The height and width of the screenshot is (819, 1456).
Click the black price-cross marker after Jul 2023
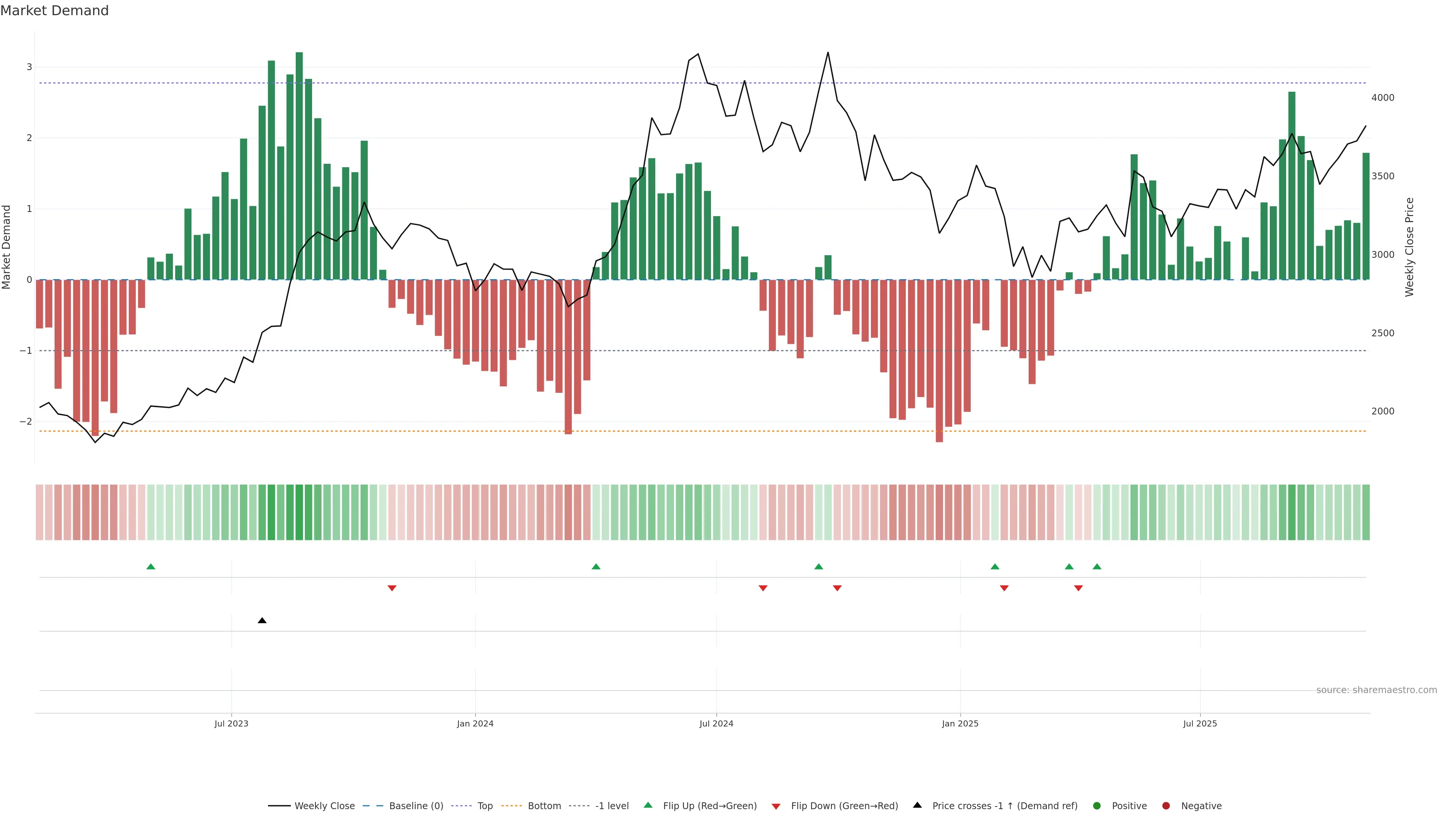tap(262, 621)
